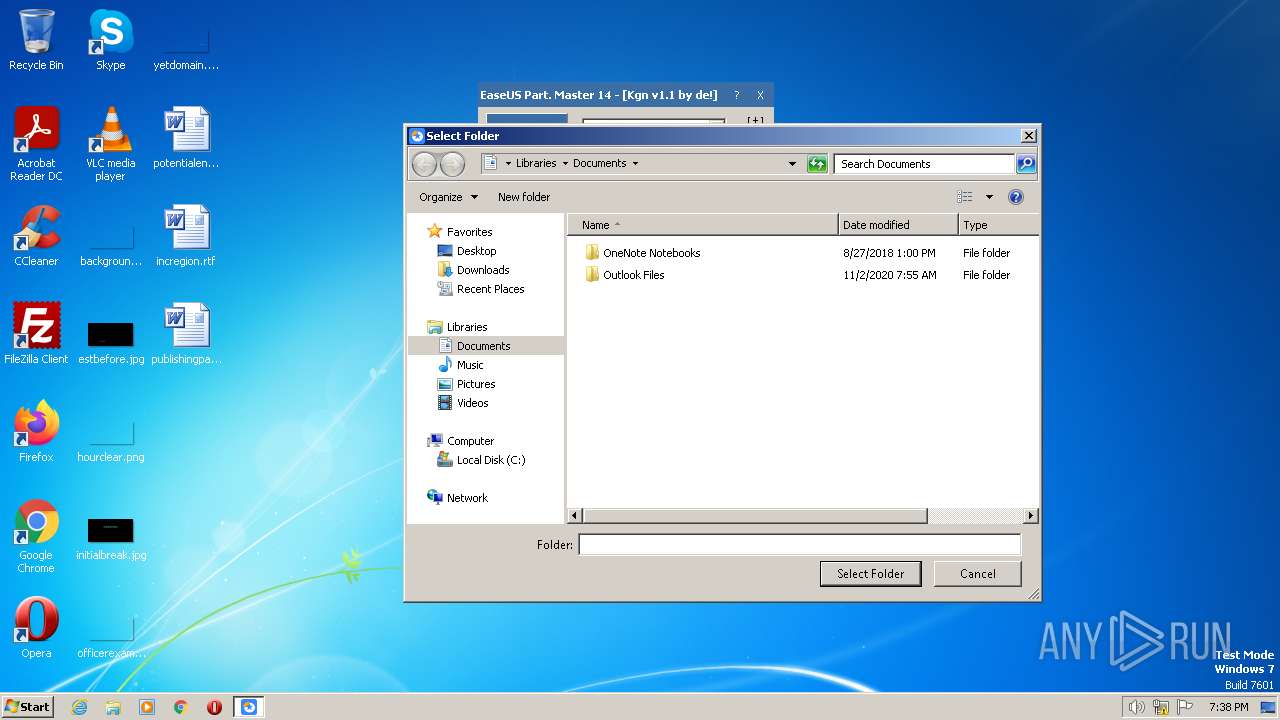Sort by Date modified column header
The width and height of the screenshot is (1280, 720).
coord(898,225)
